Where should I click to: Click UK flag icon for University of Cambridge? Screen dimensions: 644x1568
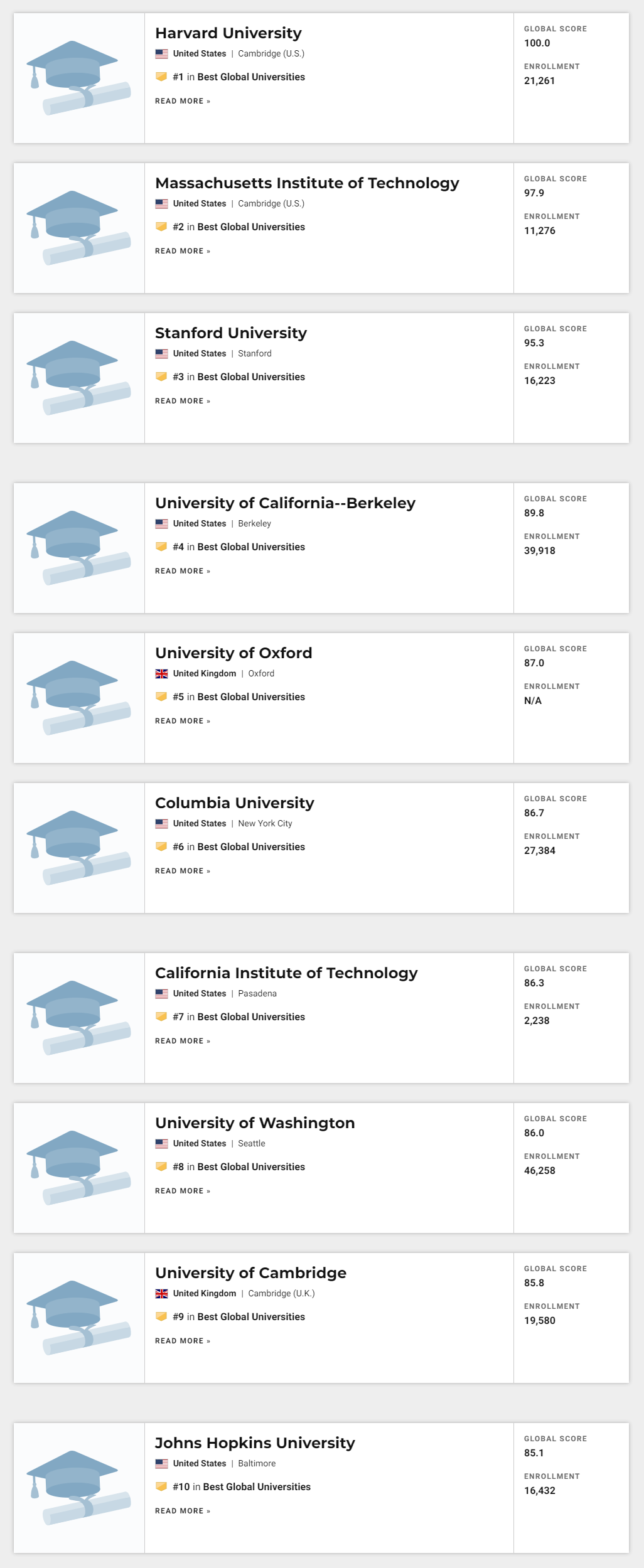click(161, 1294)
